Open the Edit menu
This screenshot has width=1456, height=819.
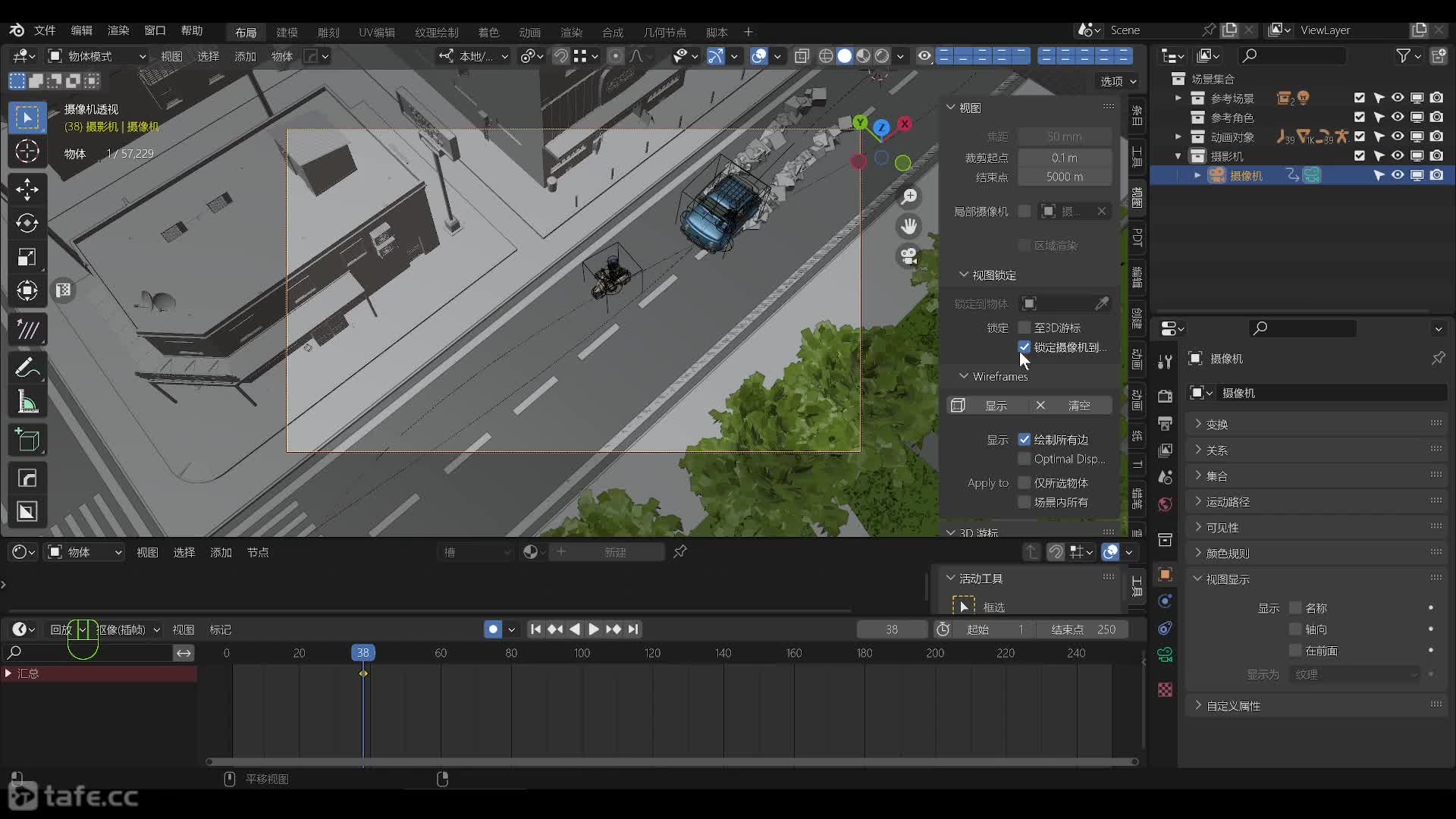point(81,30)
